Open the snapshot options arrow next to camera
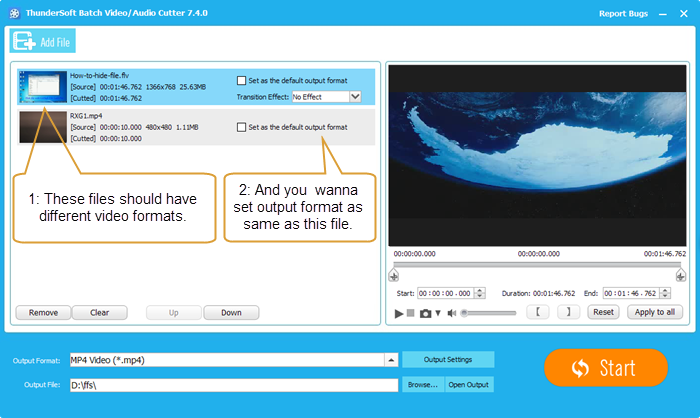Viewport: 700px width, 418px height. pyautogui.click(x=437, y=314)
